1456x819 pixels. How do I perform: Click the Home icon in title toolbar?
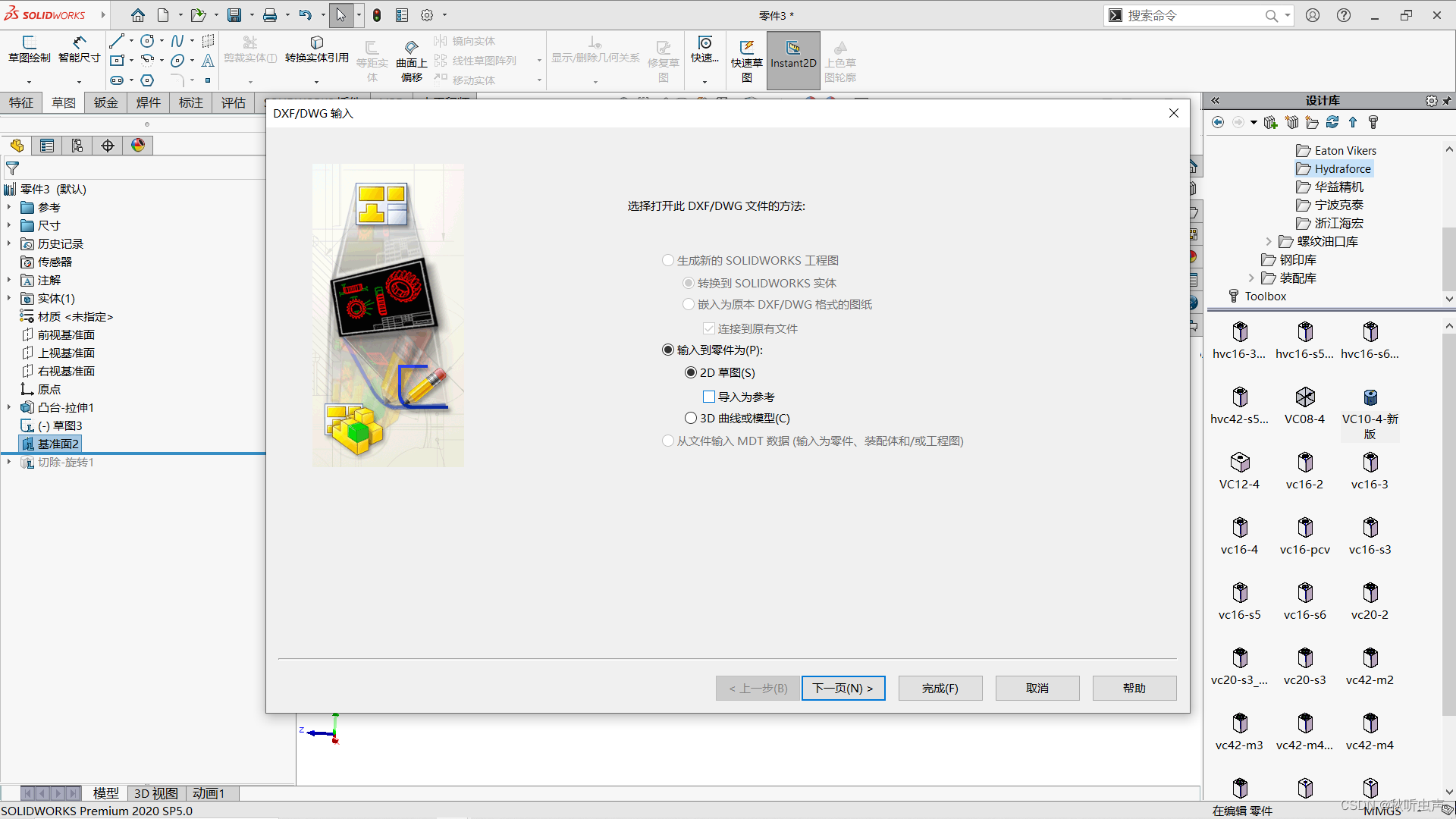click(137, 15)
